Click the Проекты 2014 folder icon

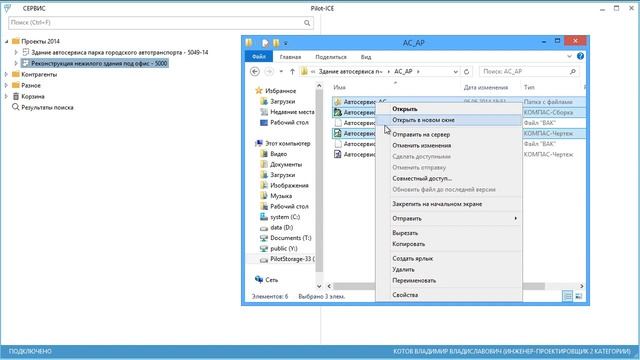[16, 41]
